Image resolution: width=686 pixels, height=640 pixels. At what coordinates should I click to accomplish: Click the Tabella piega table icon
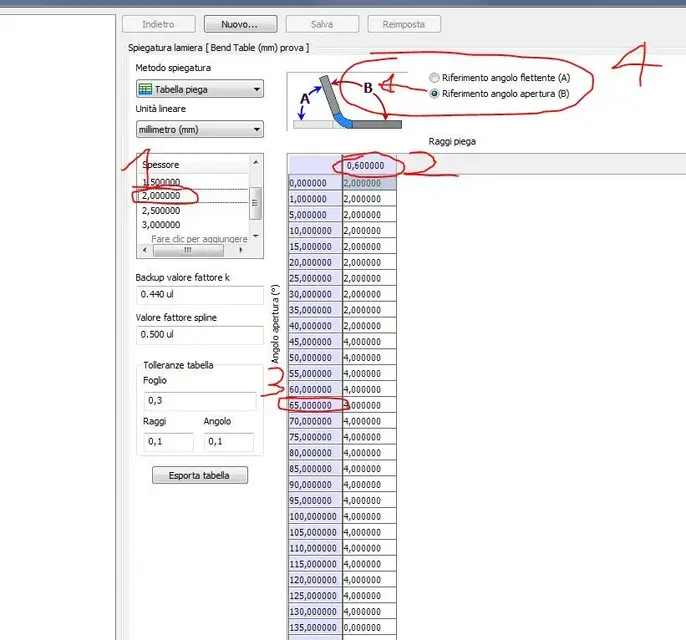click(x=145, y=89)
